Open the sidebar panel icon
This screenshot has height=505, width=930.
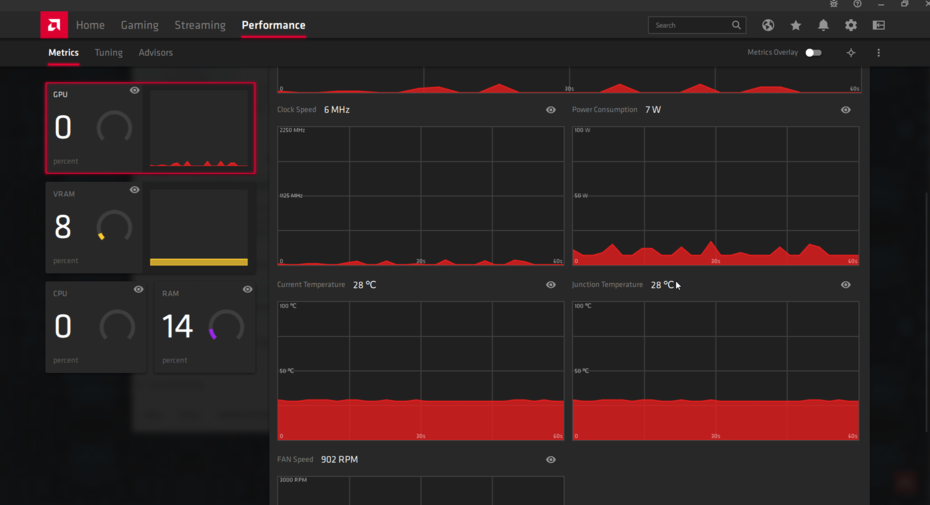click(879, 25)
